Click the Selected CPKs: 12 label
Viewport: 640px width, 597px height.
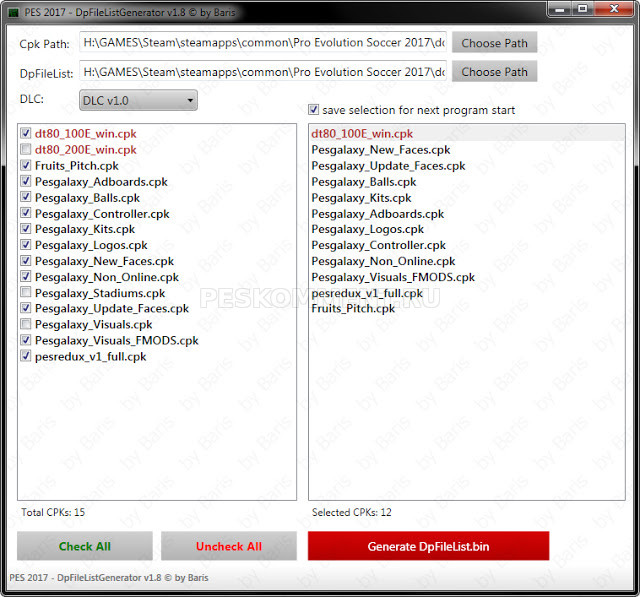coord(351,512)
